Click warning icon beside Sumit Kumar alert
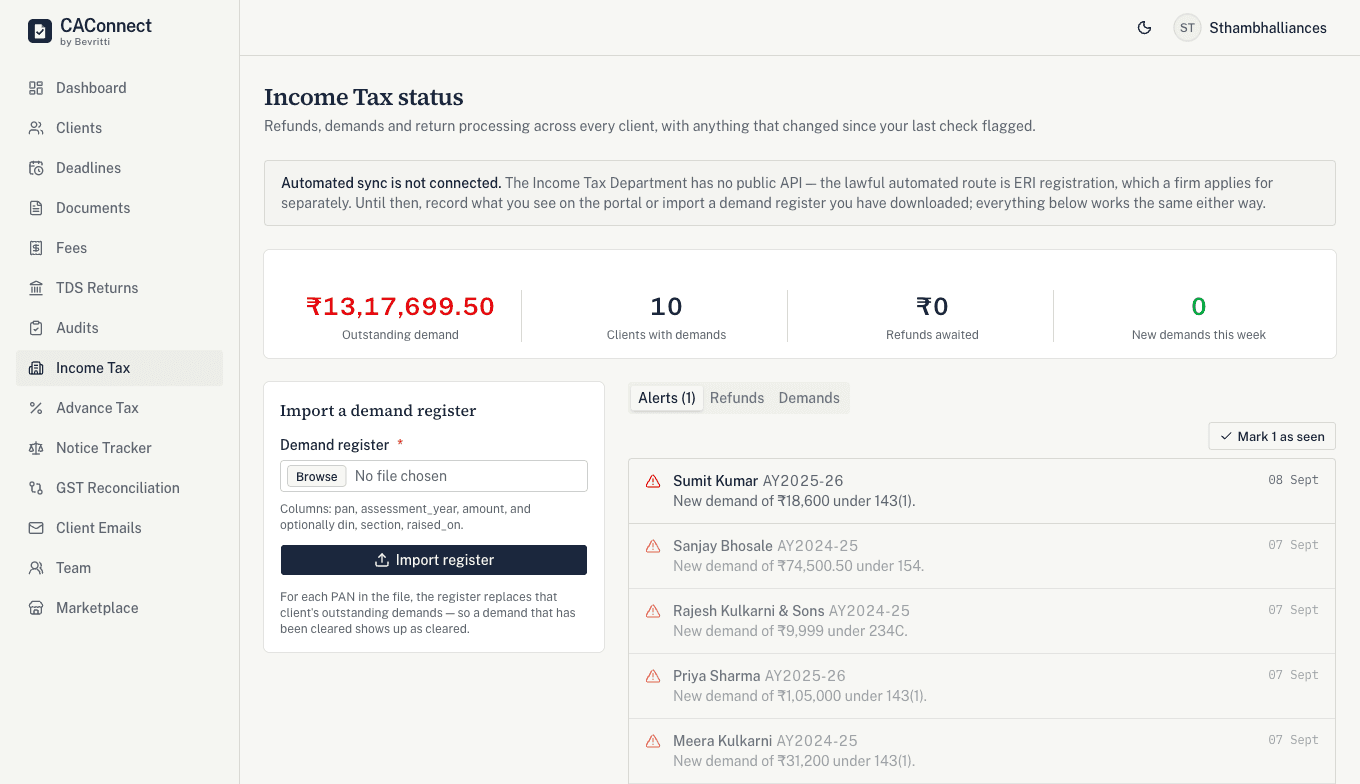 (653, 481)
